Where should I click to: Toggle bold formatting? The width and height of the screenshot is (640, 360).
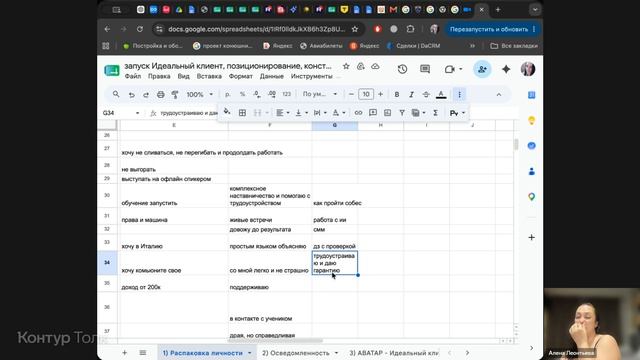[396, 94]
